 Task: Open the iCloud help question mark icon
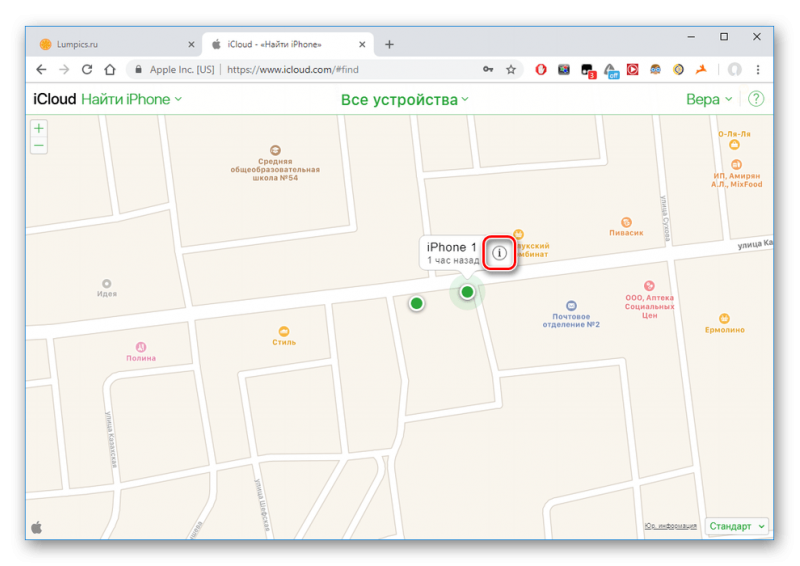point(756,99)
